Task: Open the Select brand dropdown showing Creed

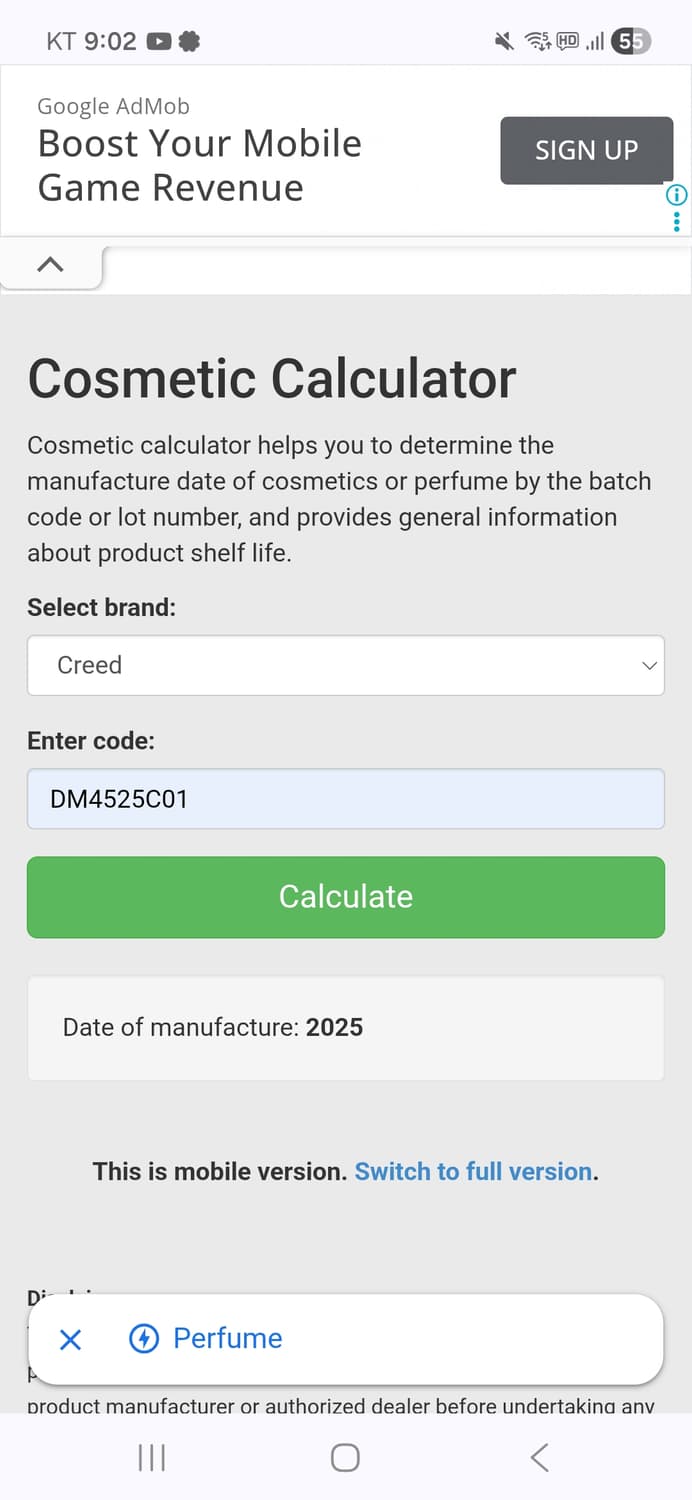Action: click(346, 665)
